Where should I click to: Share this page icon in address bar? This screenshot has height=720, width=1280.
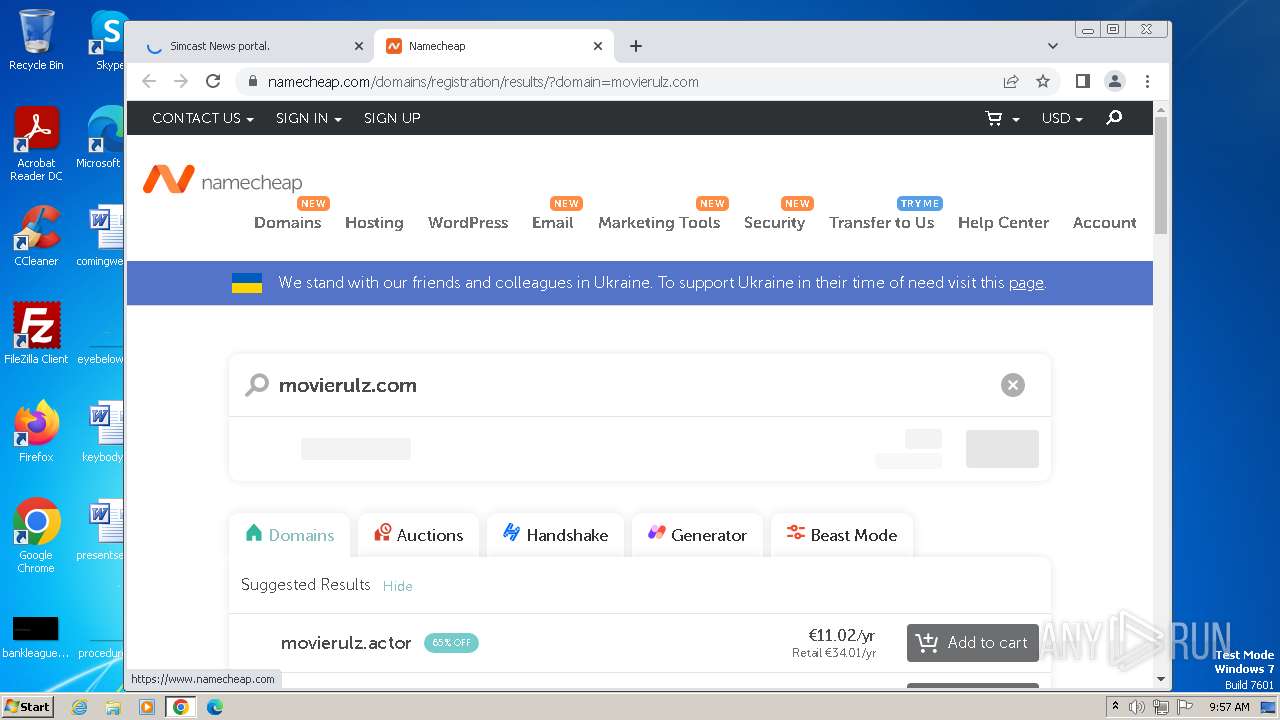pyautogui.click(x=1011, y=81)
